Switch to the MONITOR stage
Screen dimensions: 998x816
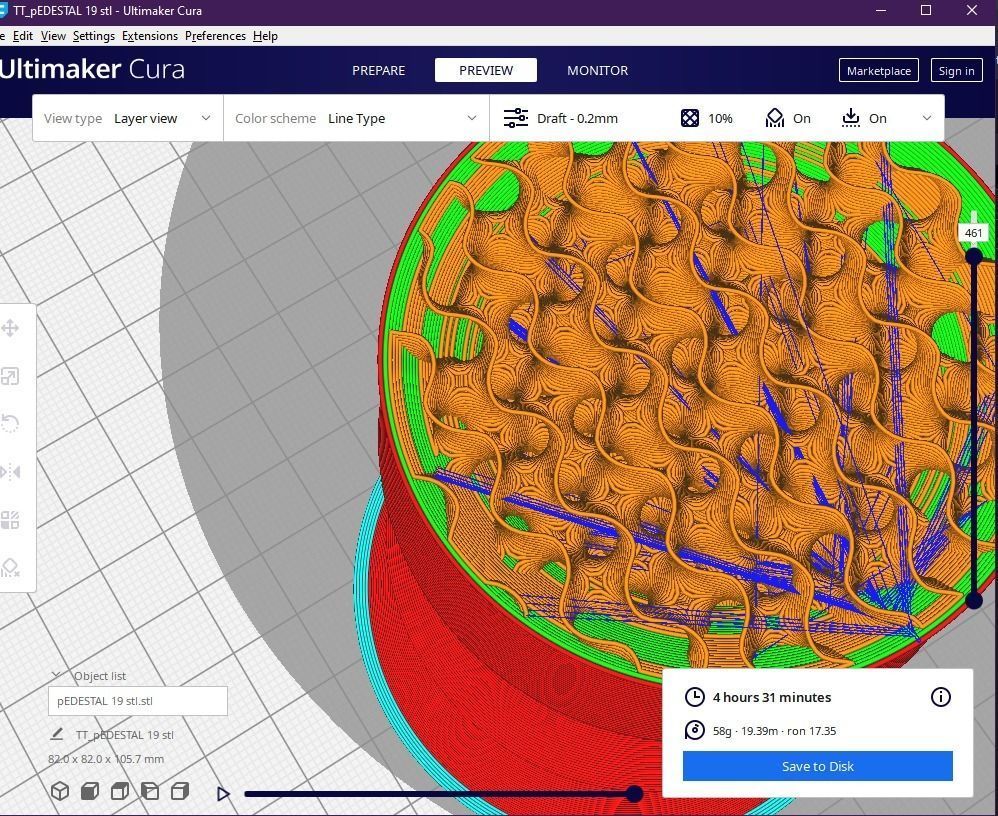point(598,71)
